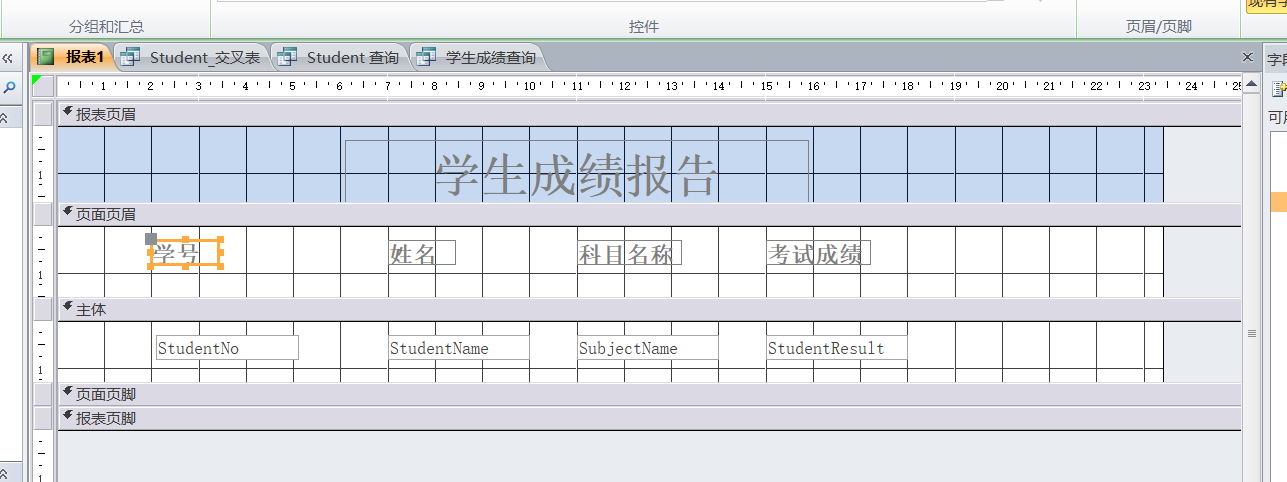This screenshot has height=482, width=1287.
Task: Click the vertical scrollbar up arrow
Action: (1250, 85)
